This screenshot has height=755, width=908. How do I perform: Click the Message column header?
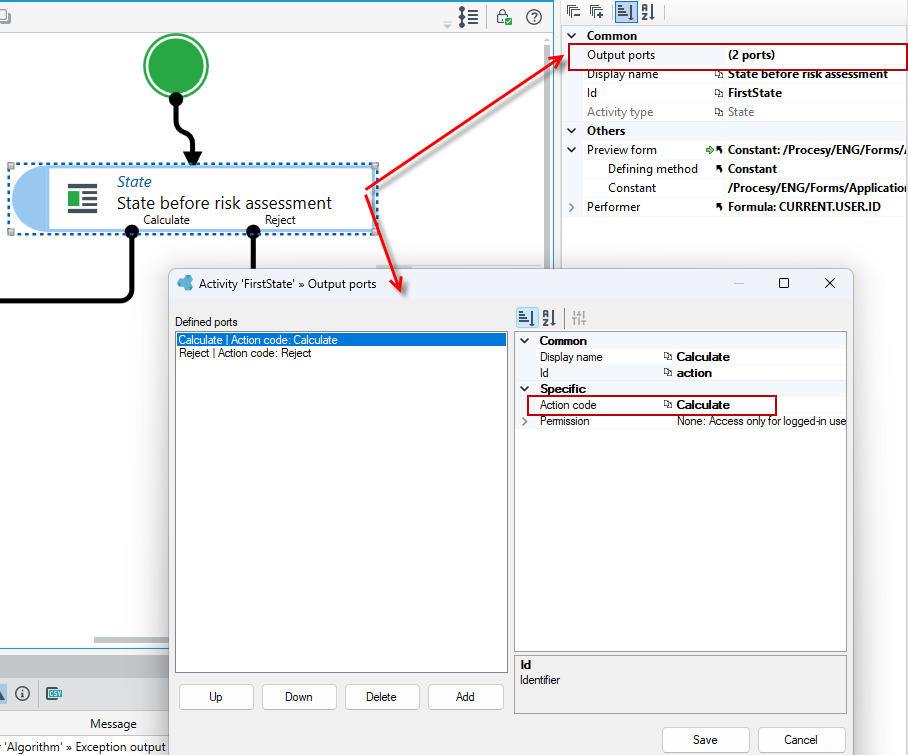pos(114,724)
